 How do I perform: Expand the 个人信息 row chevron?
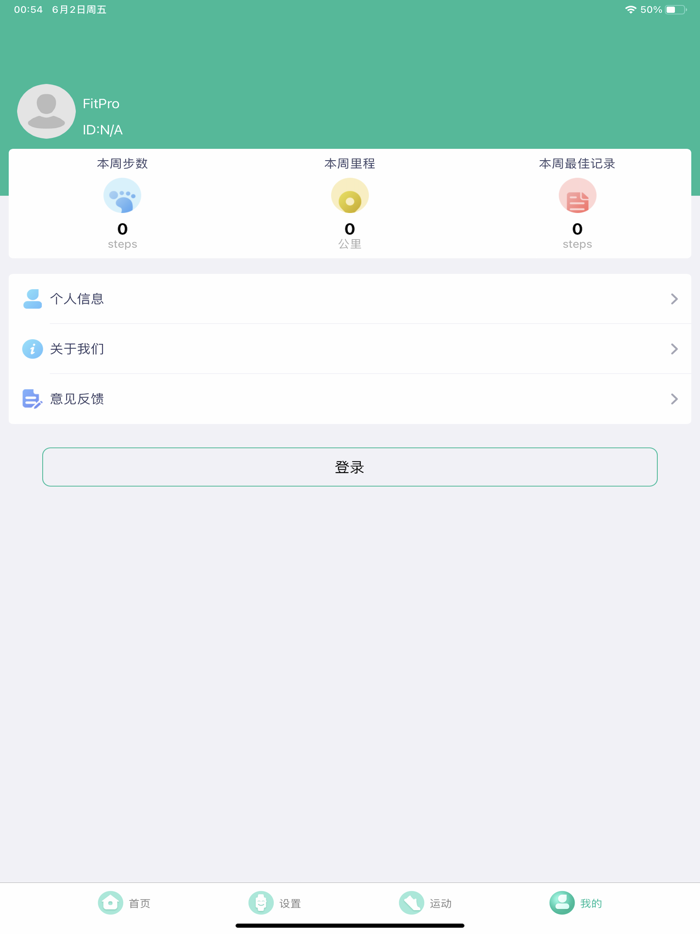[x=674, y=299]
